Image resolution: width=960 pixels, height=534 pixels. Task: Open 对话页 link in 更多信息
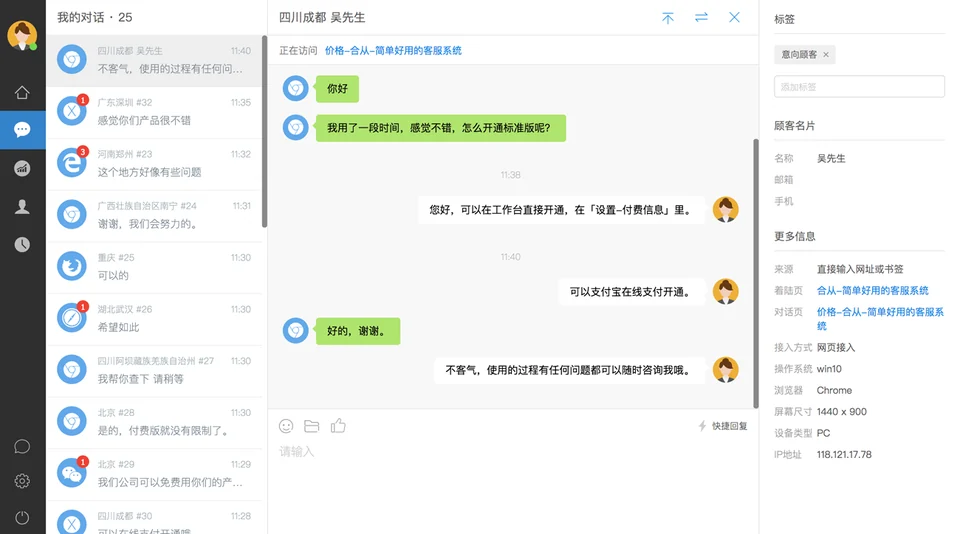pyautogui.click(x=880, y=318)
